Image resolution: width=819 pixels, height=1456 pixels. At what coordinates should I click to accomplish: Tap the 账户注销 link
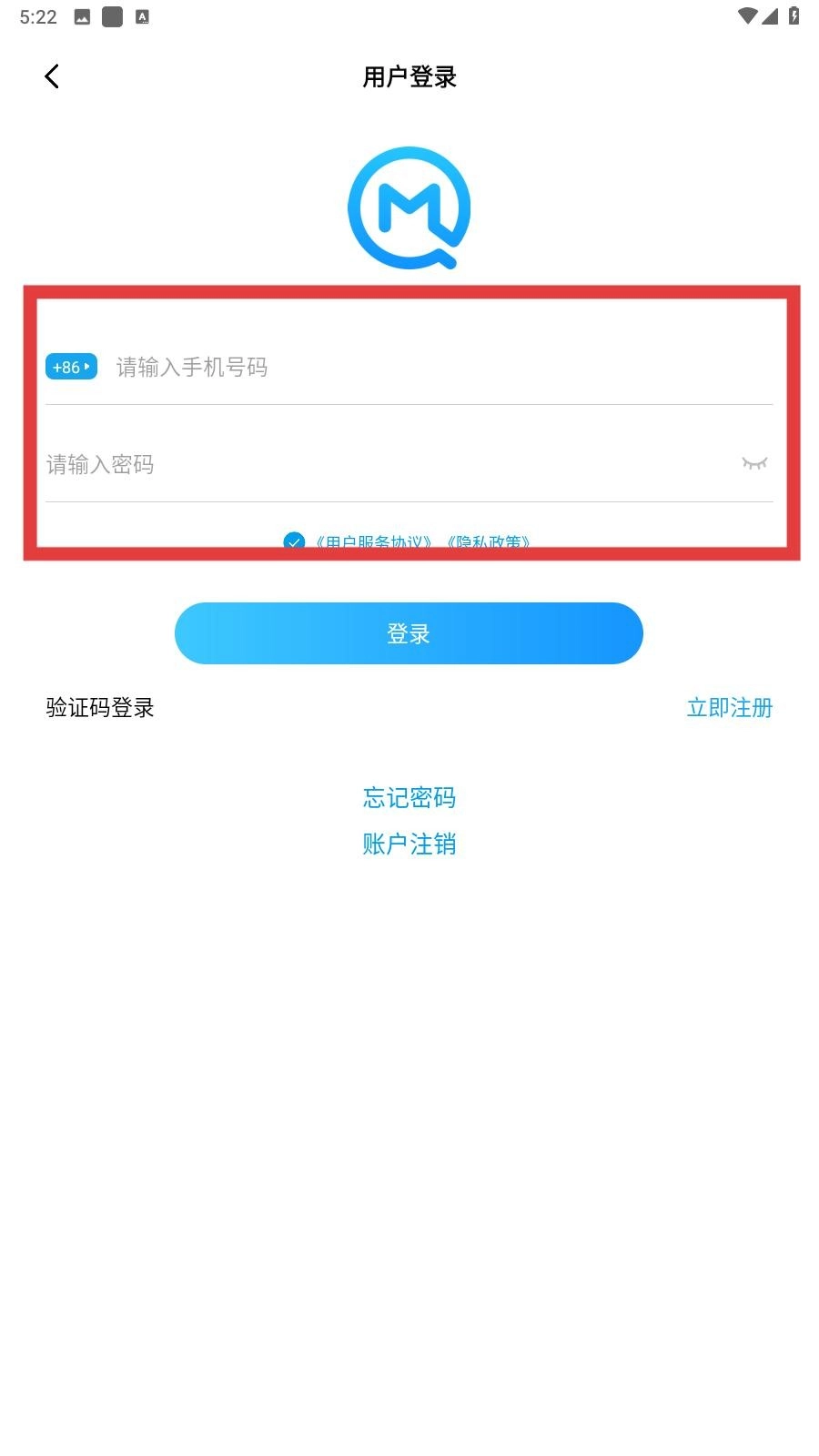pyautogui.click(x=409, y=844)
